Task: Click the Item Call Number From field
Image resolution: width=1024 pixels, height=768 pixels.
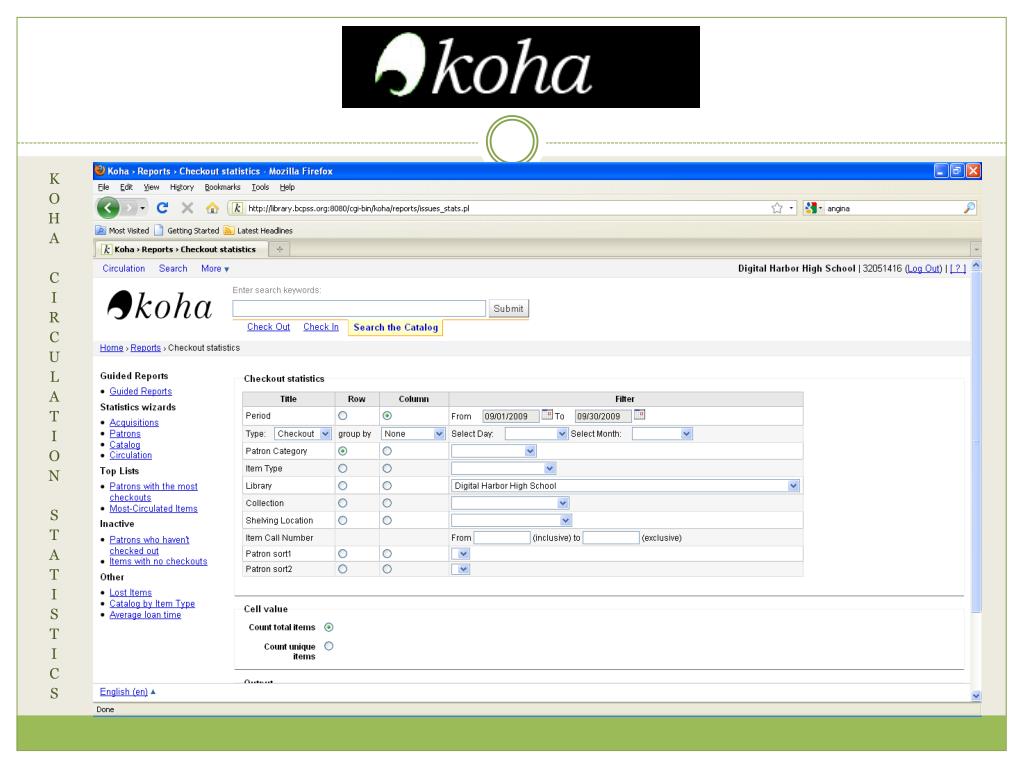Action: [x=502, y=537]
